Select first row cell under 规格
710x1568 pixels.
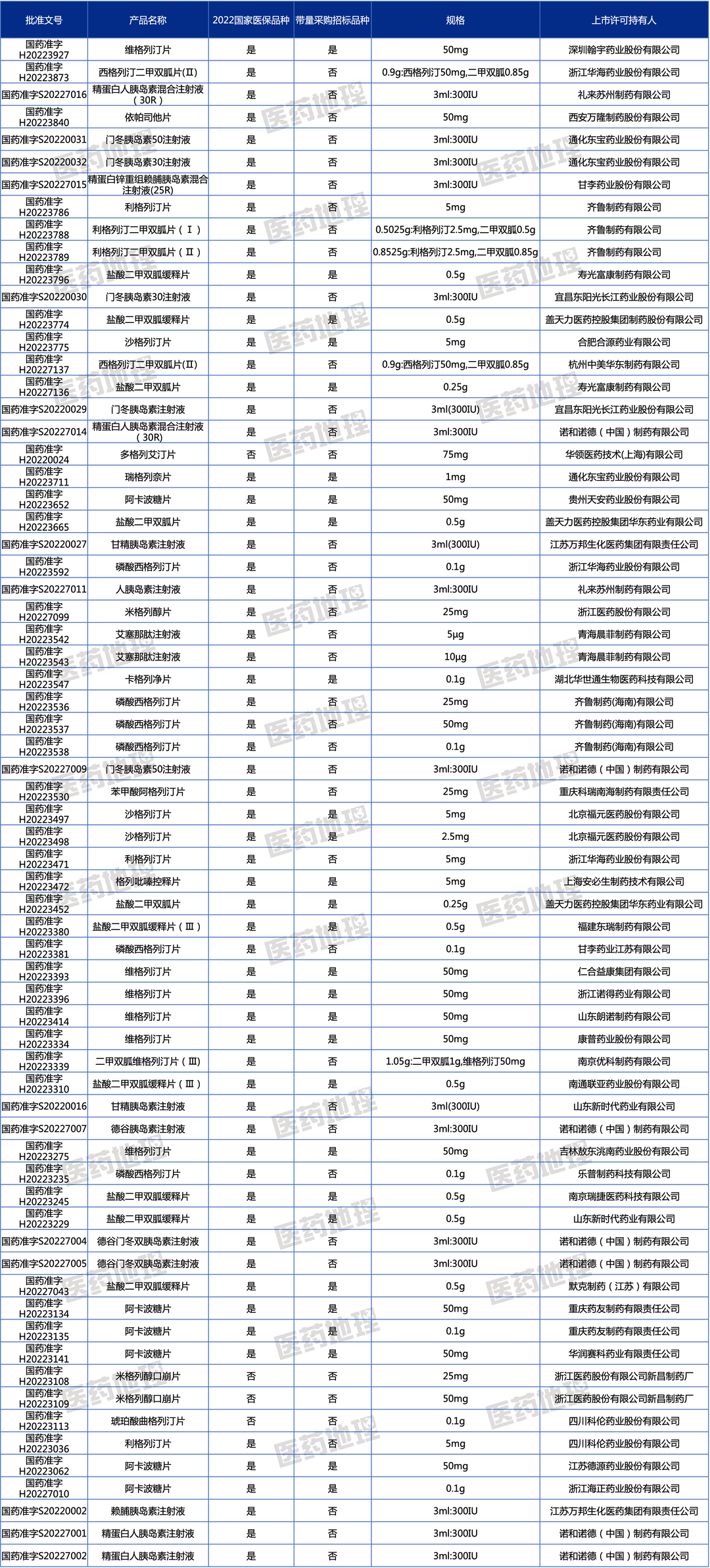pyautogui.click(x=455, y=49)
